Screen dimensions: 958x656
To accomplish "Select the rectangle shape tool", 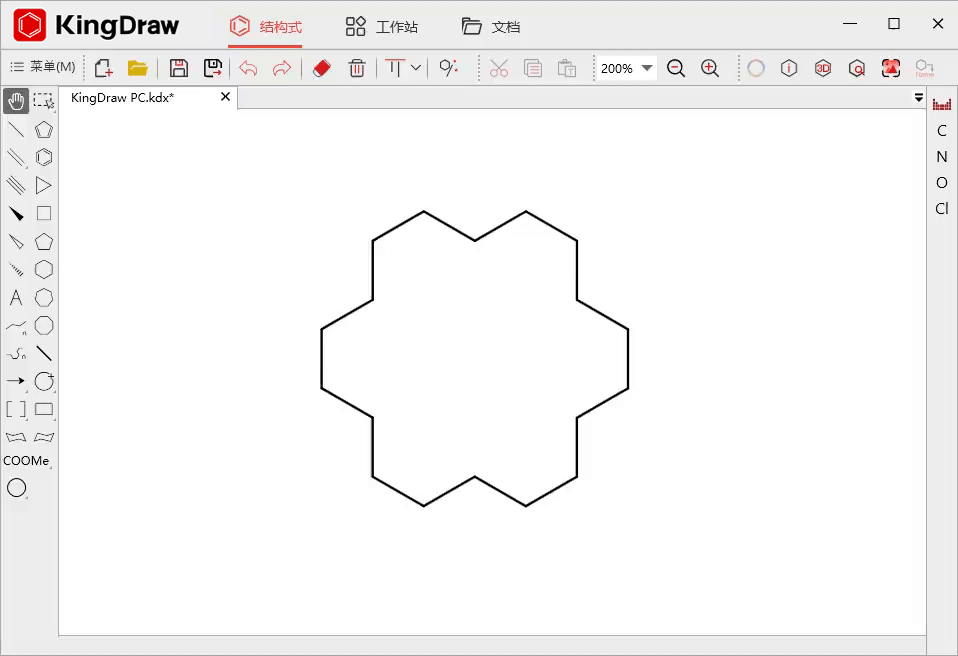I will coord(44,409).
